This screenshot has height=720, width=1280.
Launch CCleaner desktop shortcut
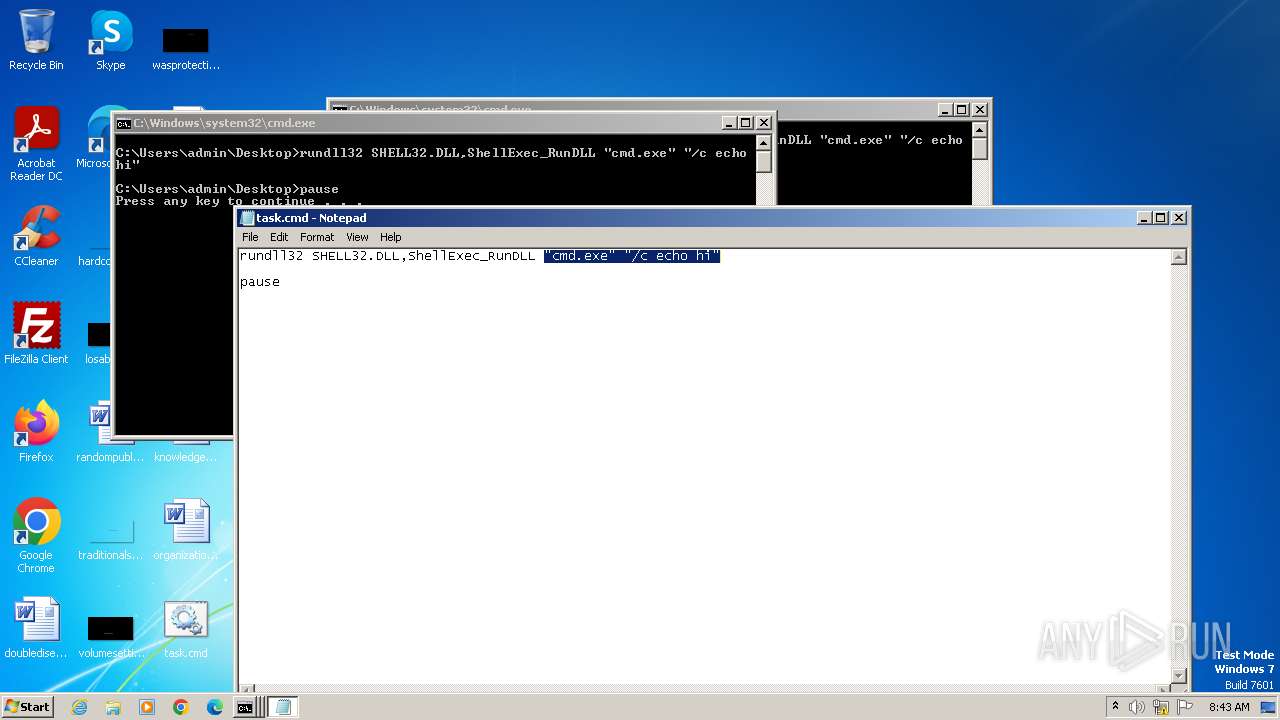pyautogui.click(x=36, y=236)
